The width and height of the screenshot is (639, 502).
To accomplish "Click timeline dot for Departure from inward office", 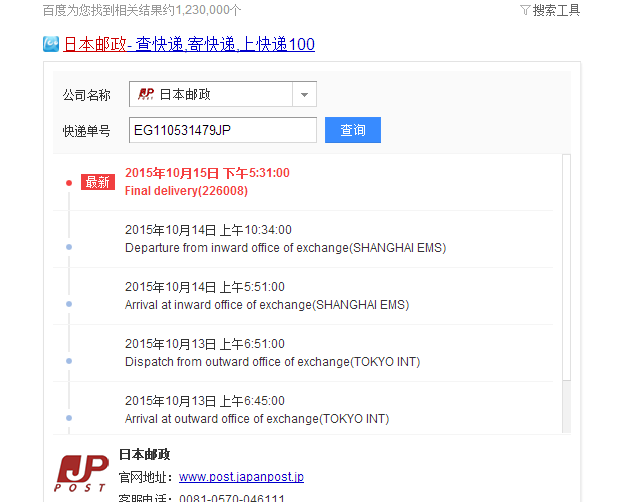I will 69,247.
